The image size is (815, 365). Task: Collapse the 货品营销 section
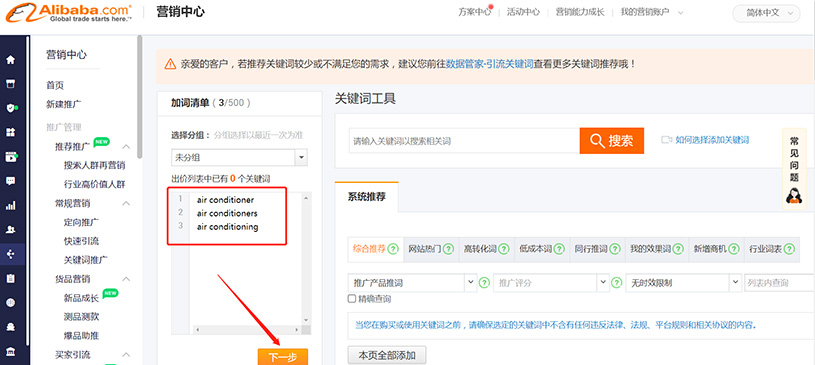point(126,279)
